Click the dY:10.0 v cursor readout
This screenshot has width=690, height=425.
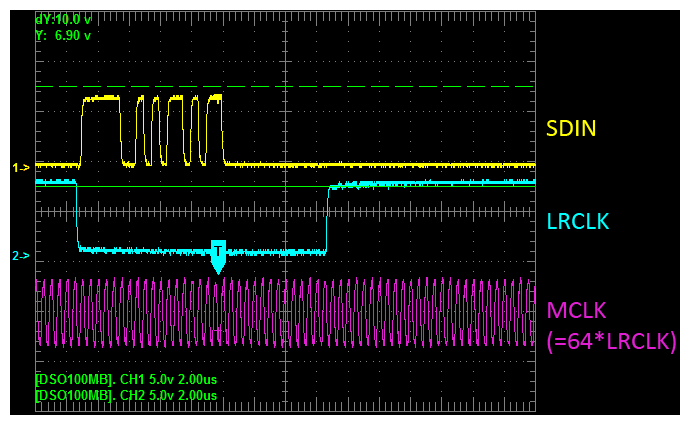point(63,19)
